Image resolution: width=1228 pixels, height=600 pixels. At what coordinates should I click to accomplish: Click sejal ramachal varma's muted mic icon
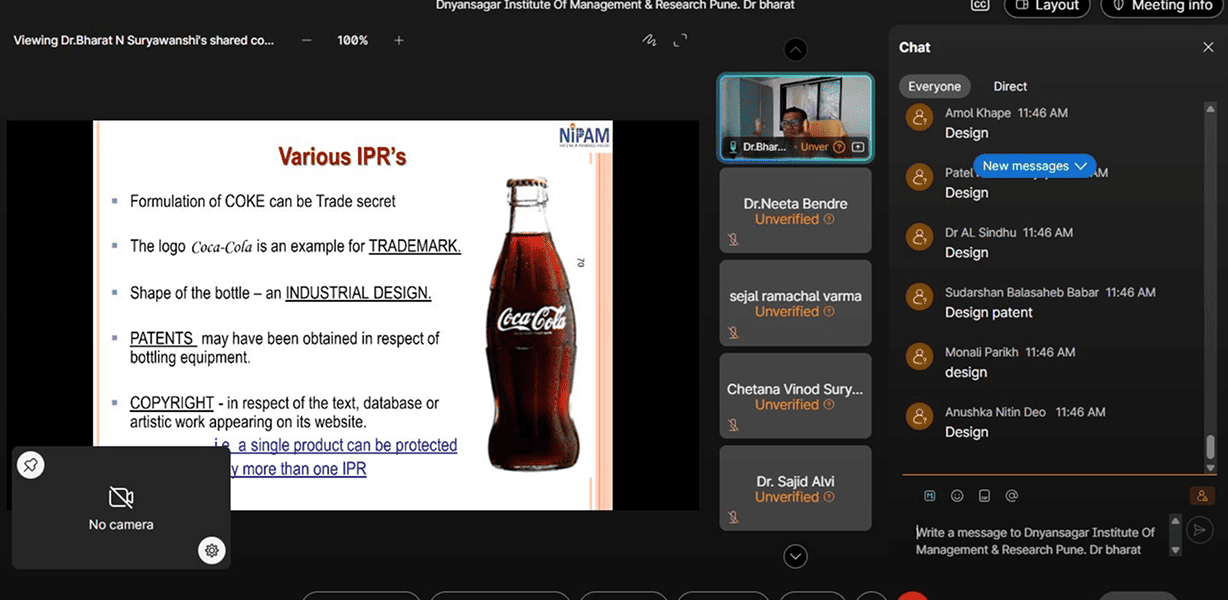pyautogui.click(x=732, y=333)
